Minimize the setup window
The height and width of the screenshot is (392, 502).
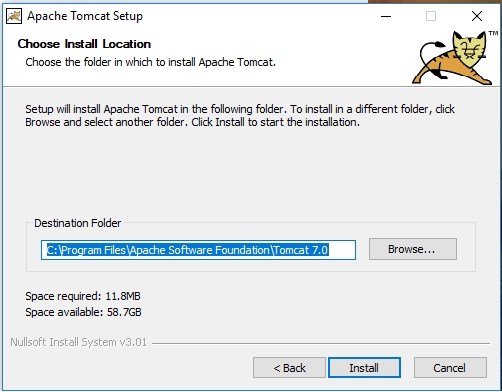point(386,16)
